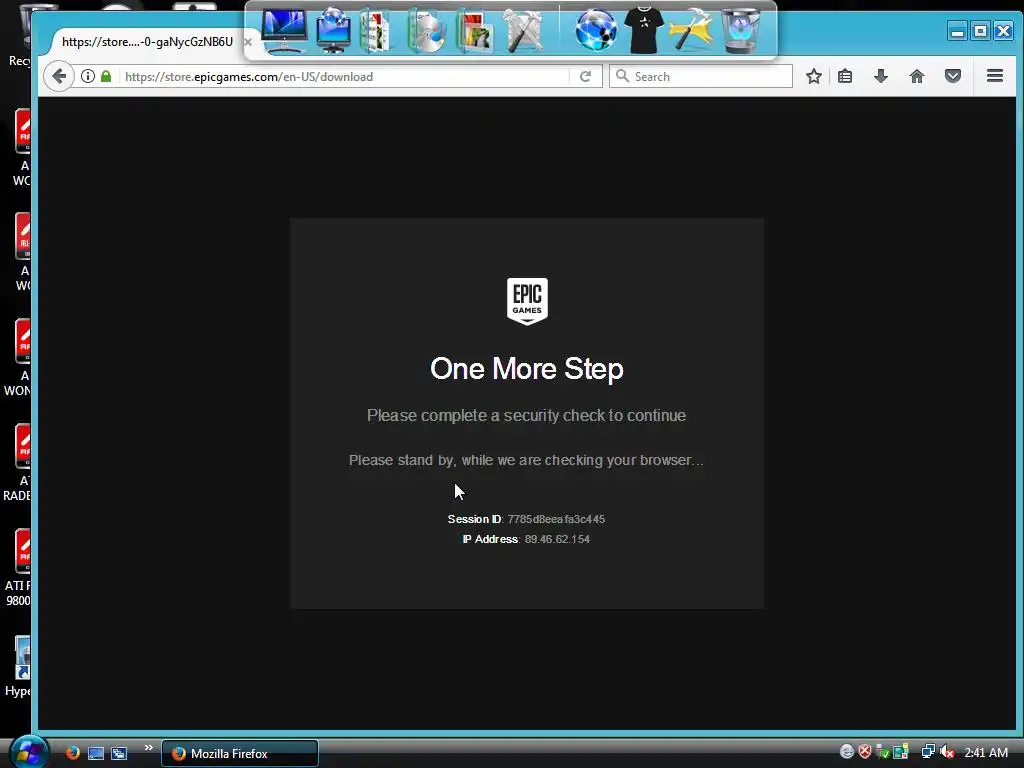
Task: Open the documents folder icon in dock
Action: (x=377, y=31)
